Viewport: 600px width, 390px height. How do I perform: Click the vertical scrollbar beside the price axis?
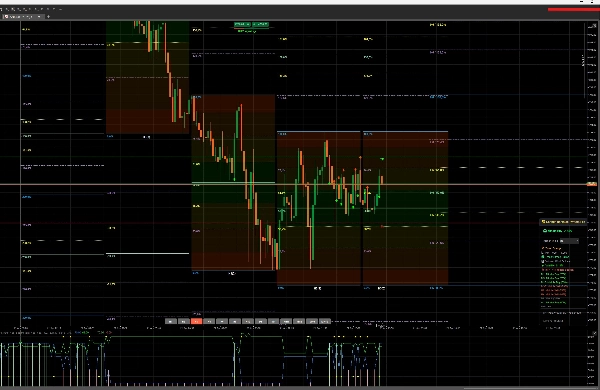tap(585, 61)
